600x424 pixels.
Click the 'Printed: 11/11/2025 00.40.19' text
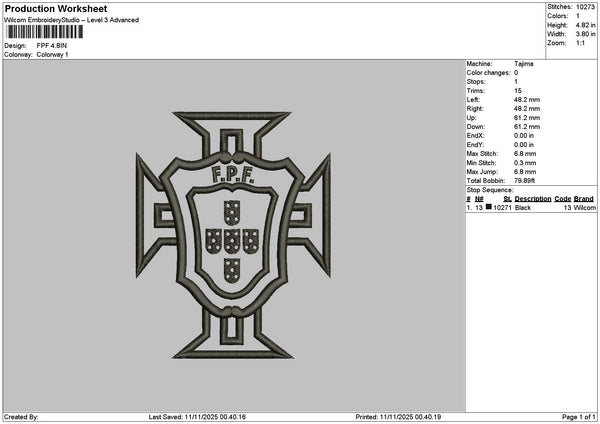[x=398, y=417]
